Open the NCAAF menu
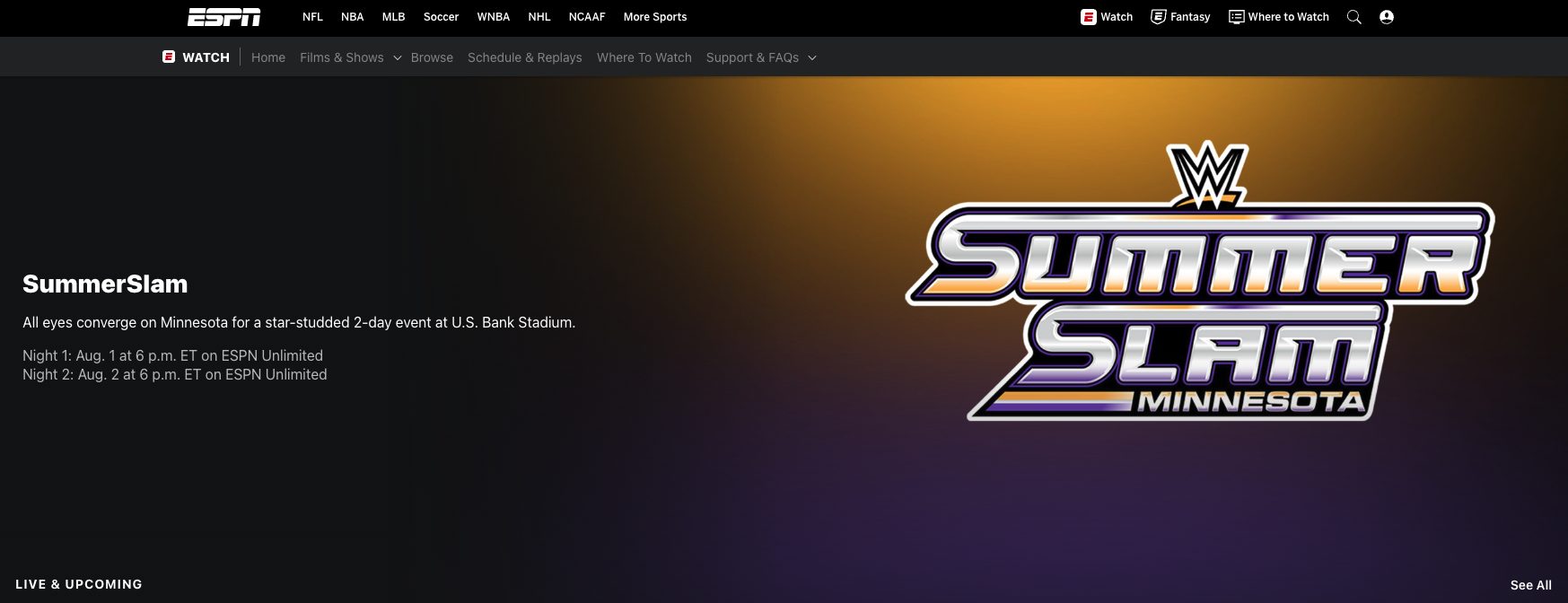 click(x=587, y=17)
